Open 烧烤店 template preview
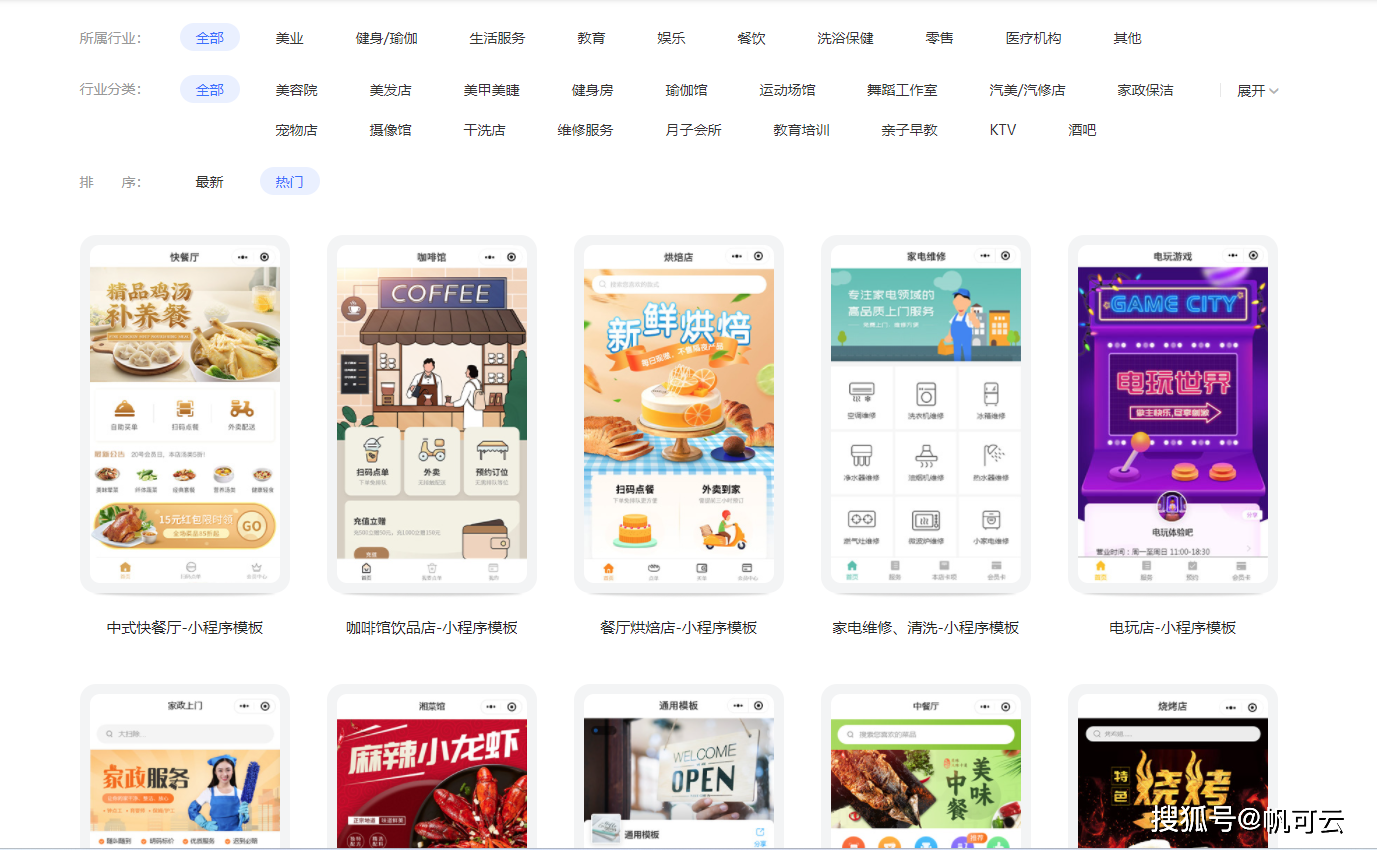 pyautogui.click(x=1173, y=767)
